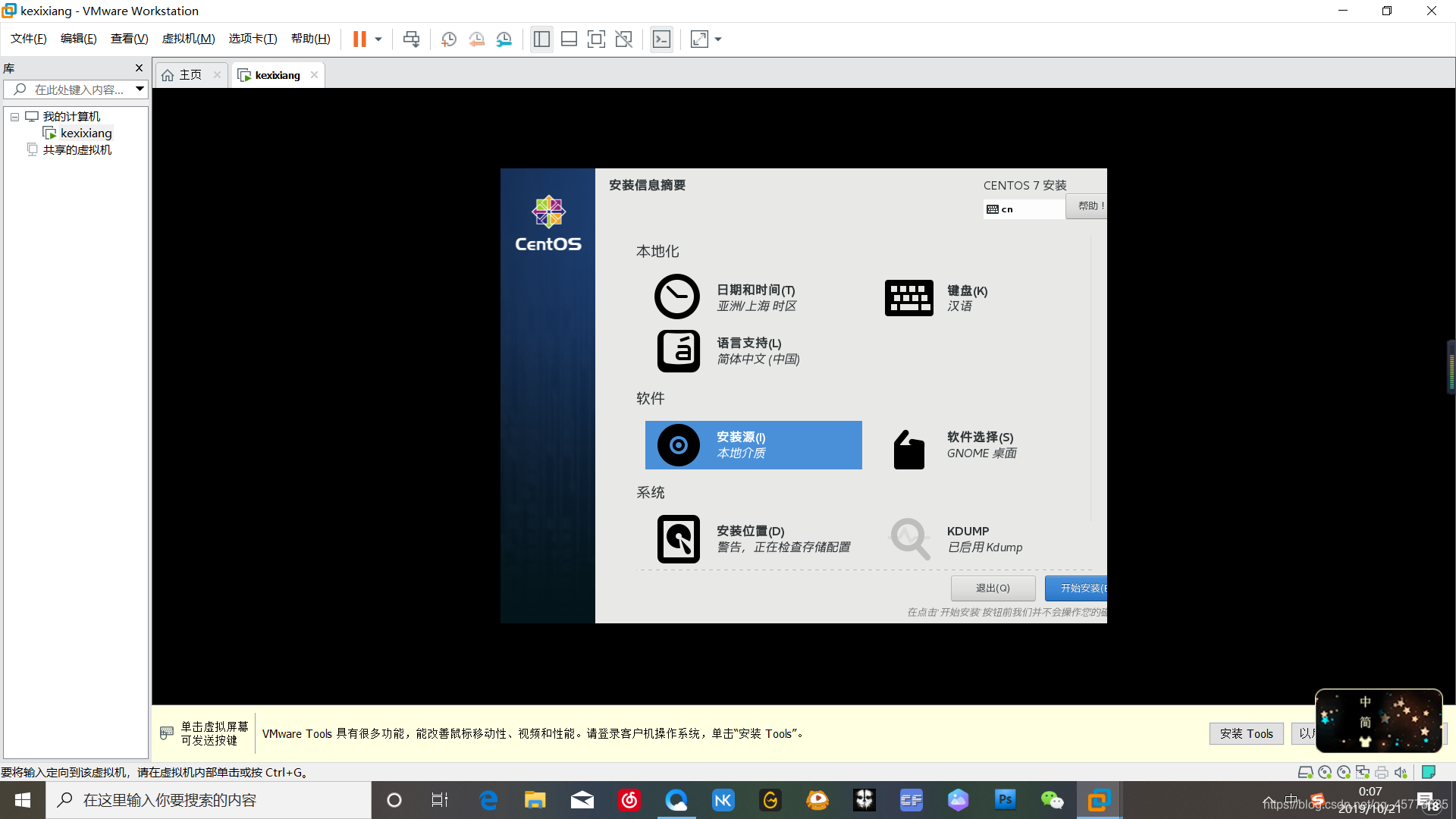Click the Send Ctrl+Alt+Del toolbar icon

tap(411, 39)
